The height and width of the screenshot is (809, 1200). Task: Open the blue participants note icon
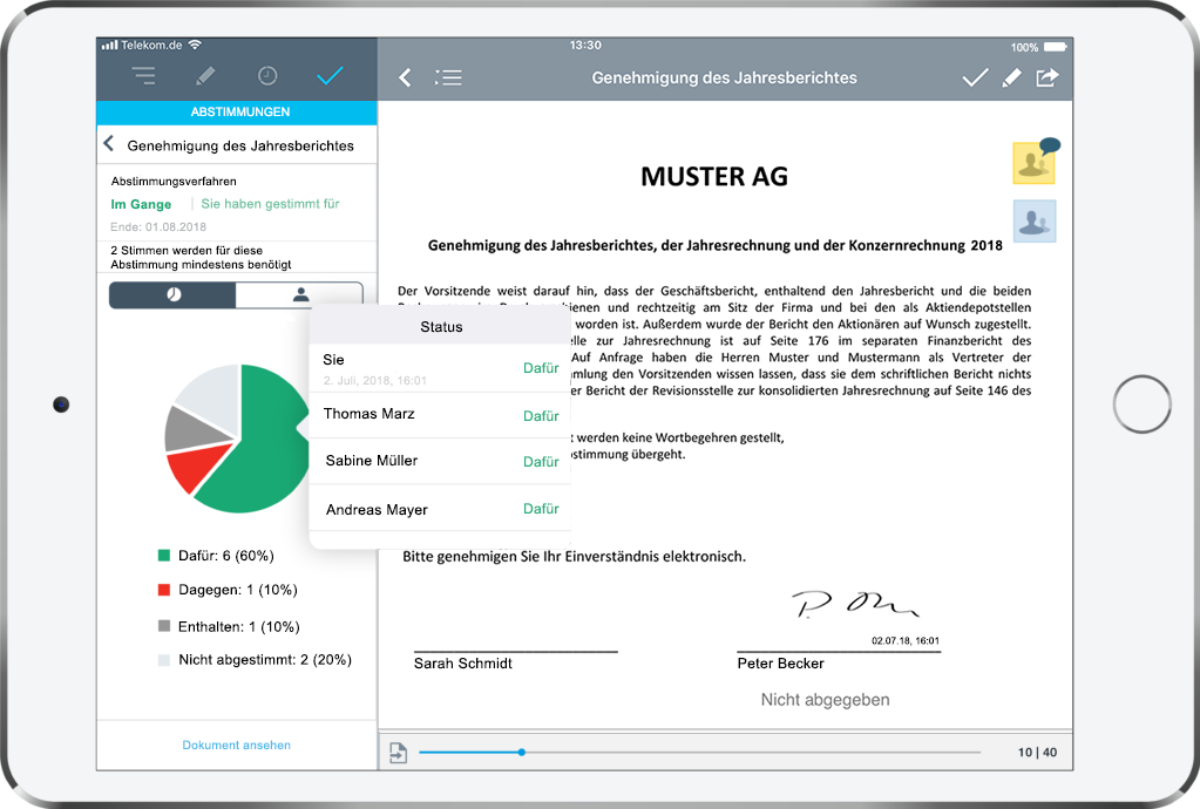pos(1034,221)
